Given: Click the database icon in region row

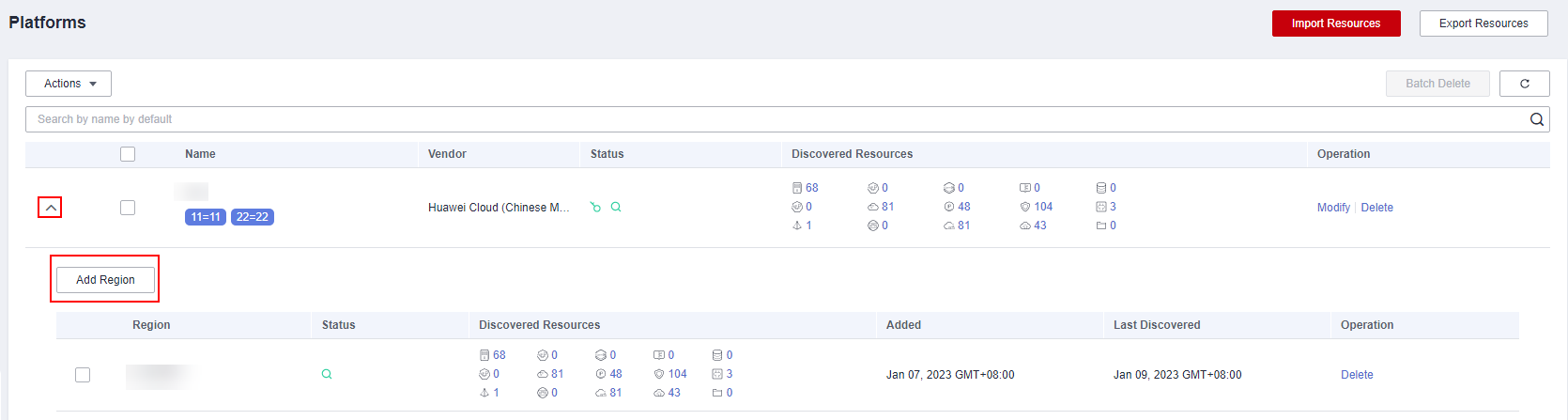Looking at the screenshot, I should click(x=717, y=355).
